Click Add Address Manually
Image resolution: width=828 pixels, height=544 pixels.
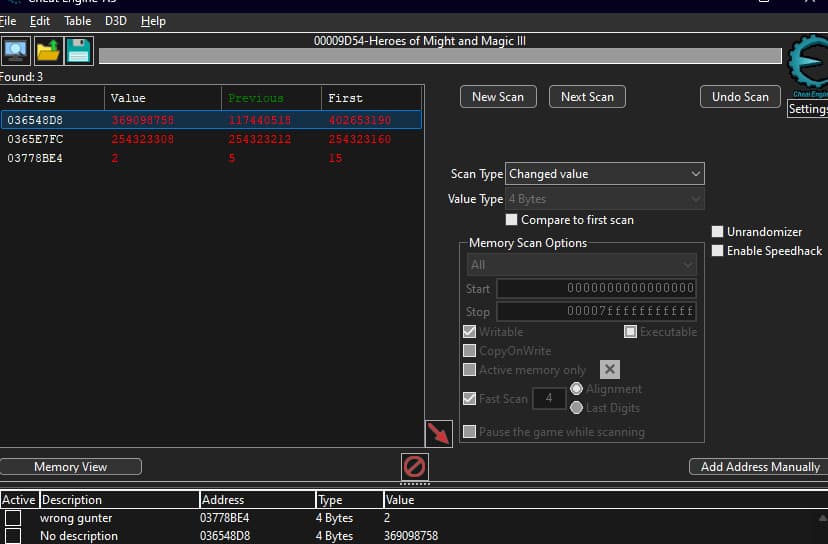point(760,467)
